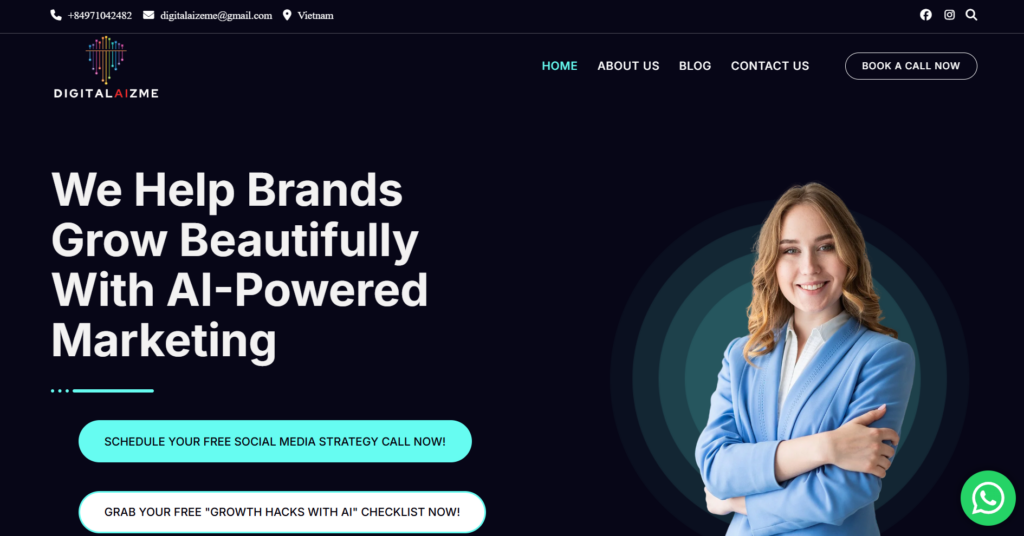Open the Instagram profile icon

pos(949,15)
